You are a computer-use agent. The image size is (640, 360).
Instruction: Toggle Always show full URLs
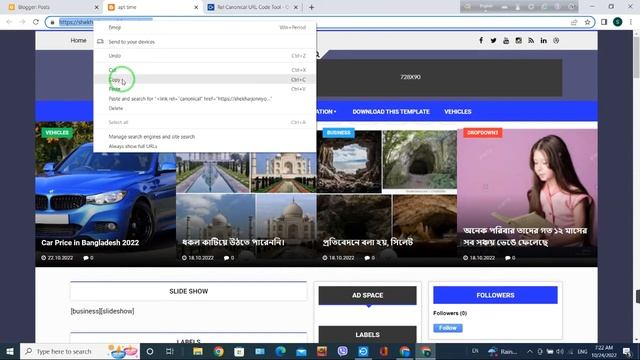tap(205, 146)
